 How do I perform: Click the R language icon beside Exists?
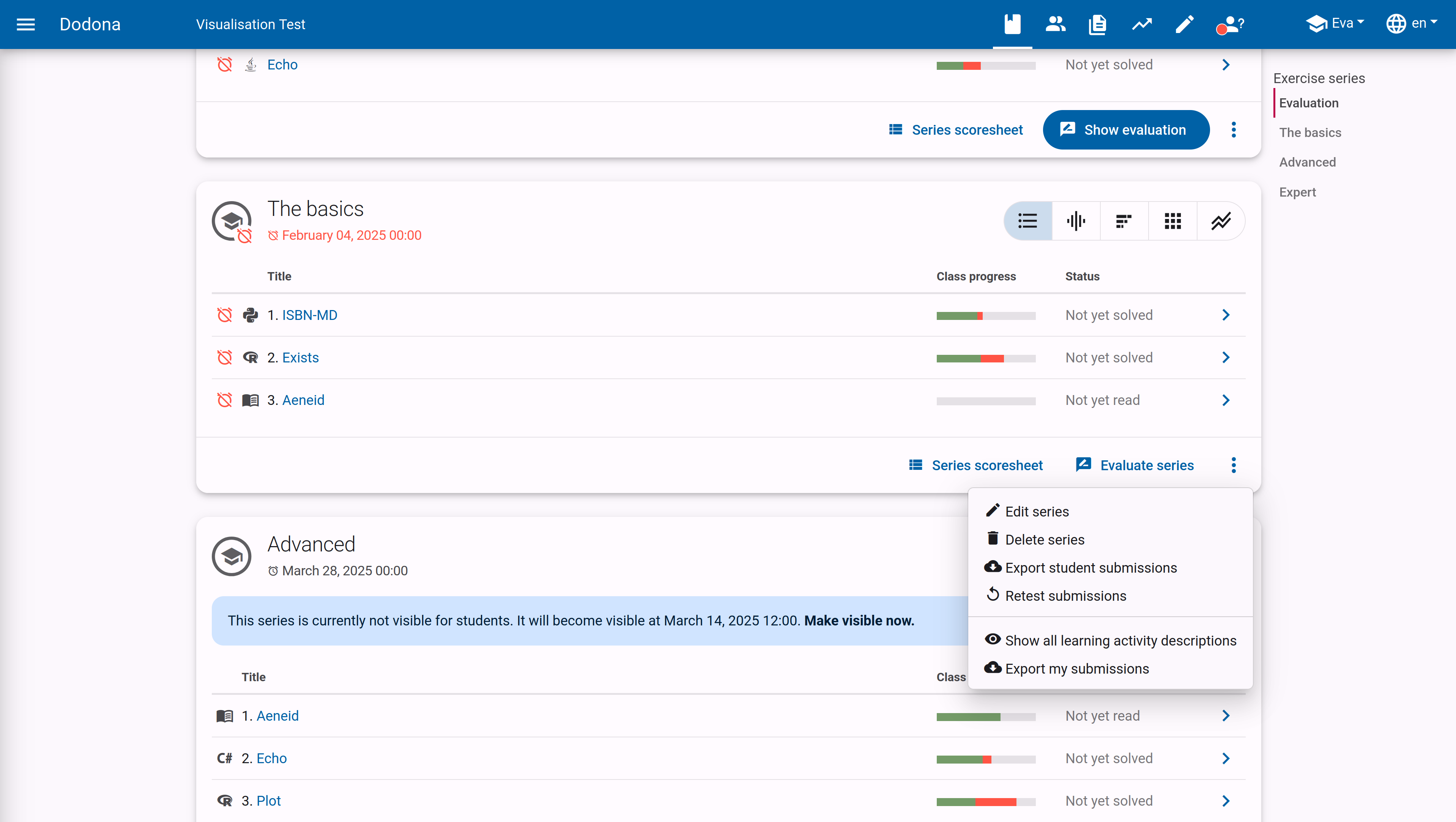(251, 357)
